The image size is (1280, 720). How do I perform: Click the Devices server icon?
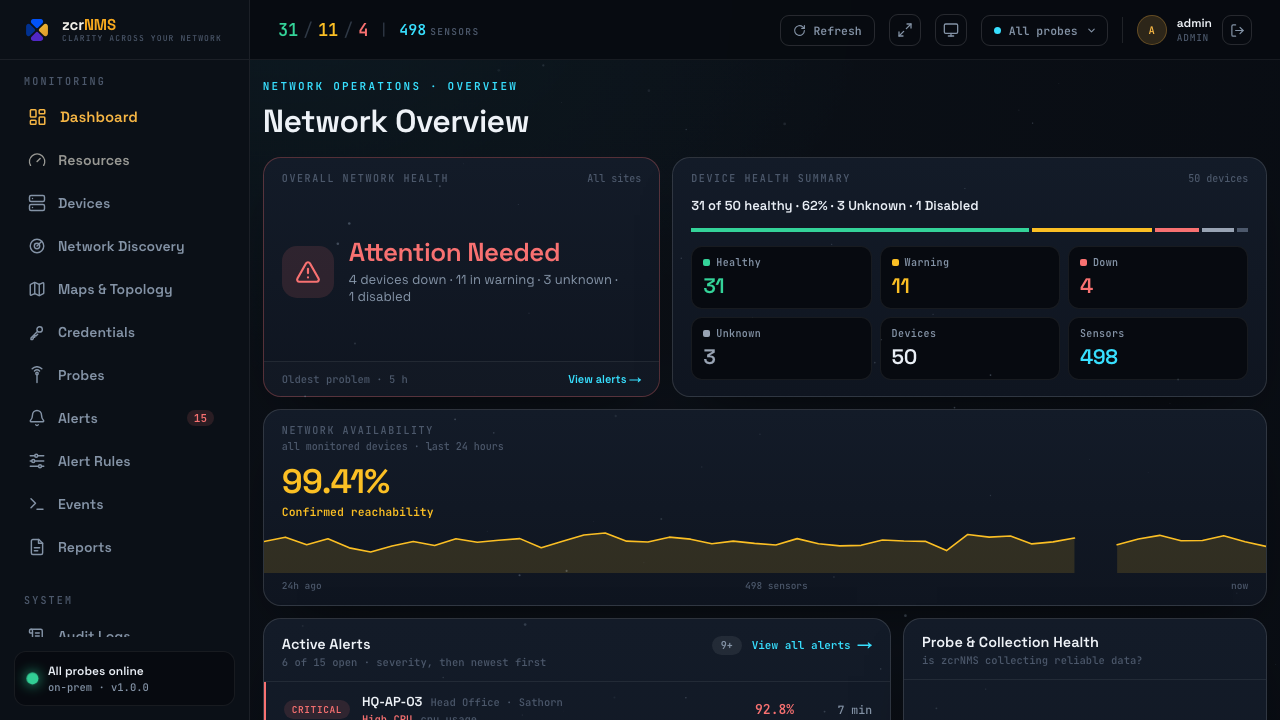coord(37,203)
